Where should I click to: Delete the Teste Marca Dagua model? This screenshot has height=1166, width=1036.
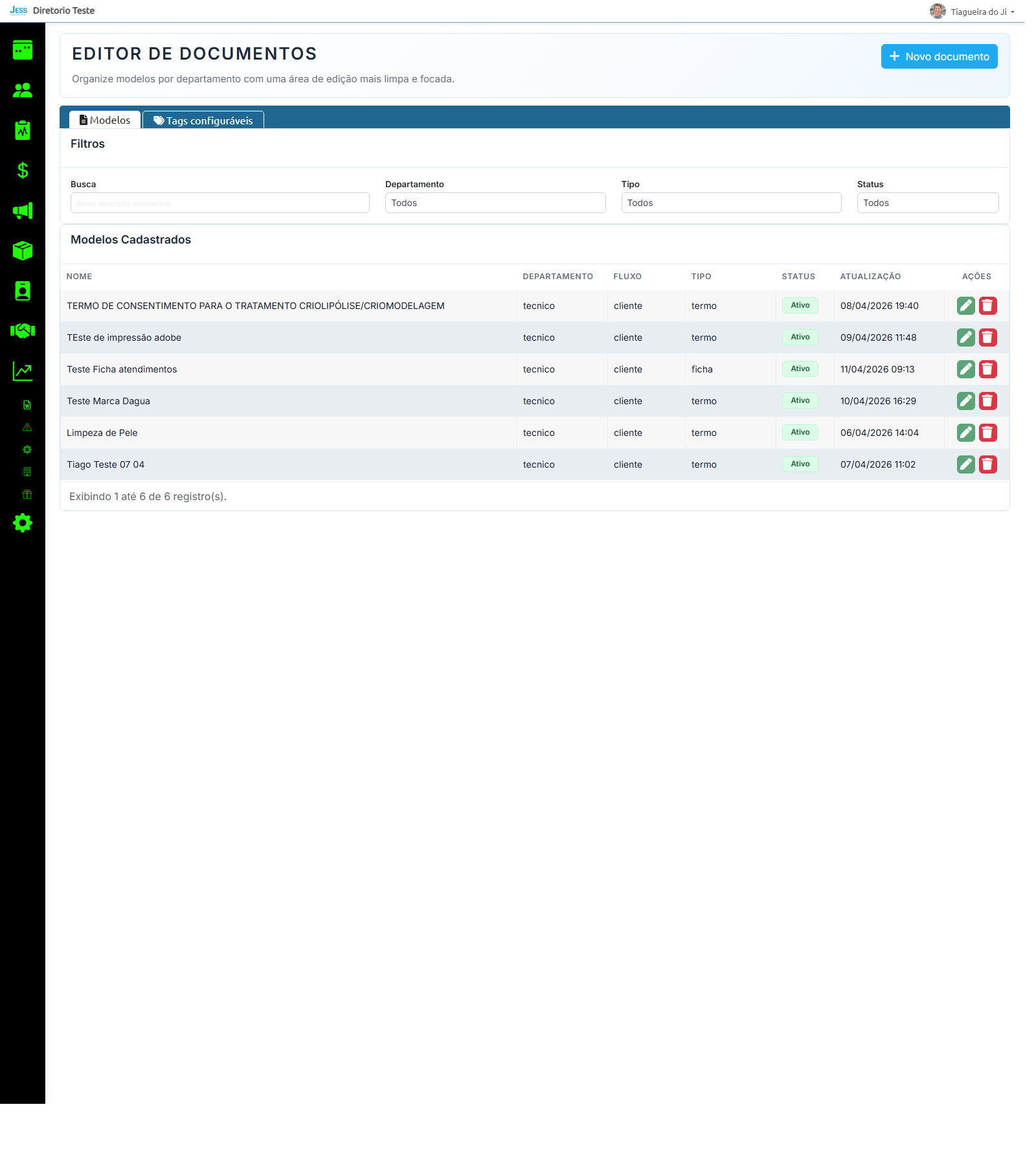click(987, 400)
